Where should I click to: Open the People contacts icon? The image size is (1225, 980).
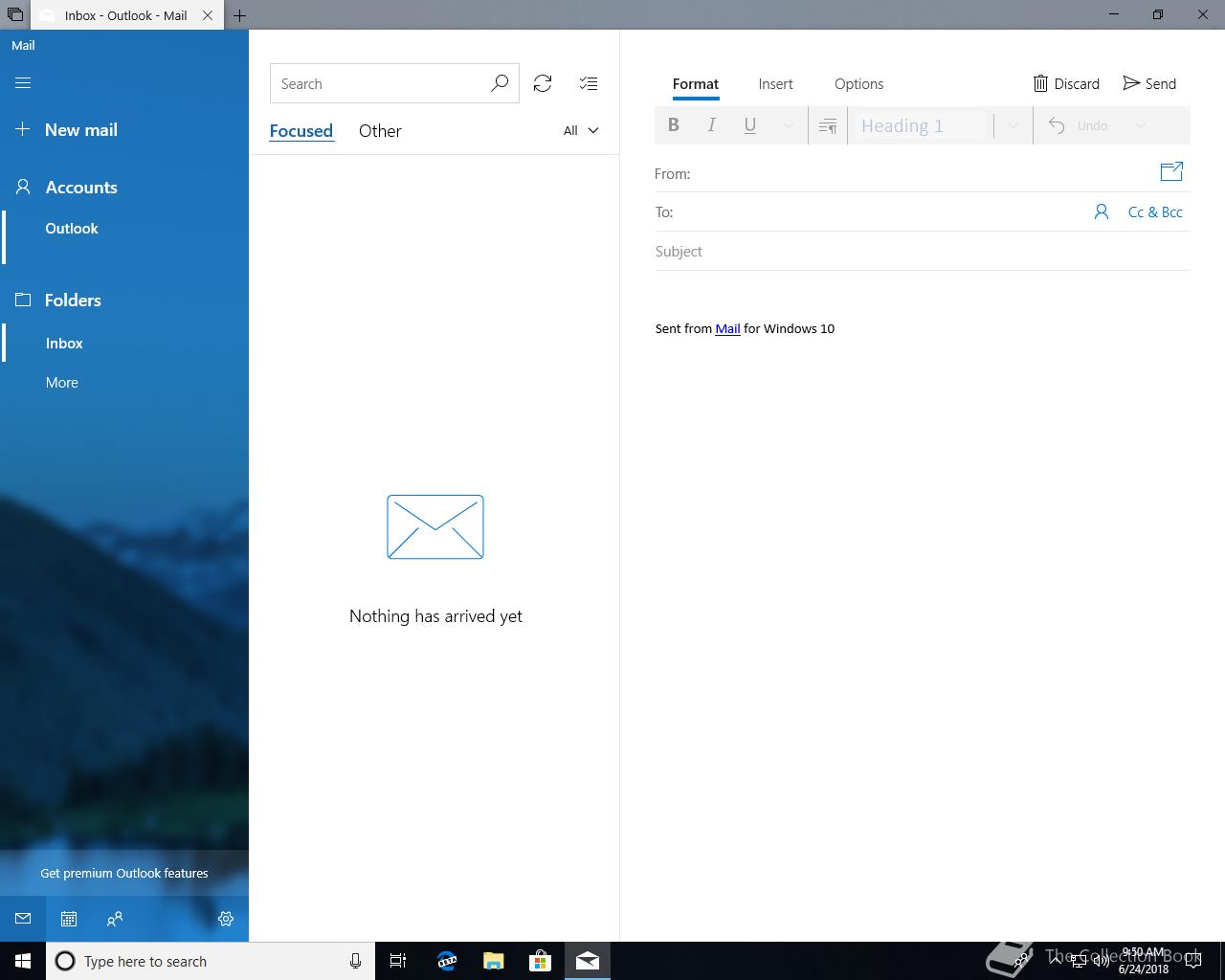pos(115,919)
